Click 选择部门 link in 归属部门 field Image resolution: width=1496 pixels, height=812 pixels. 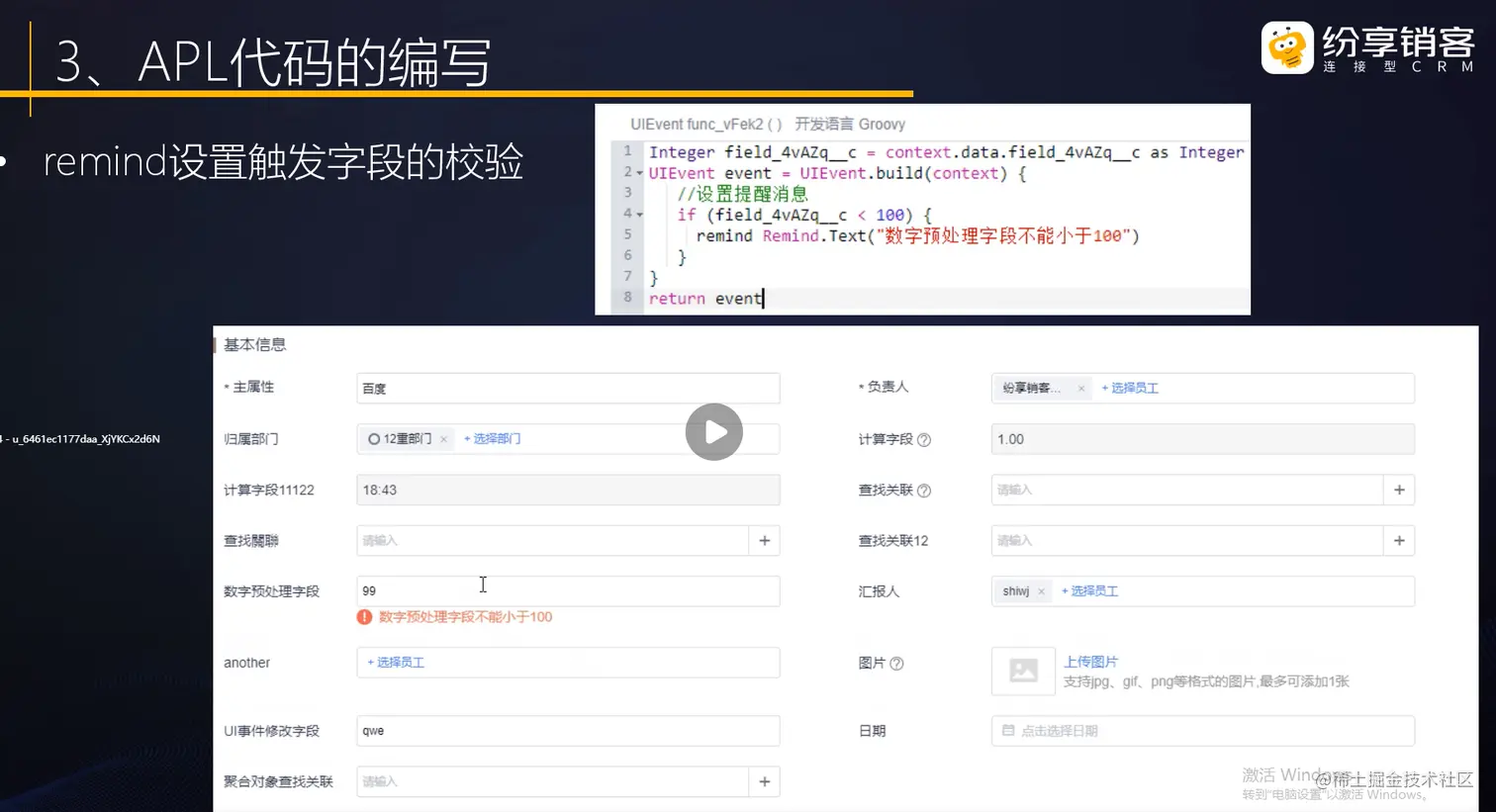point(493,439)
